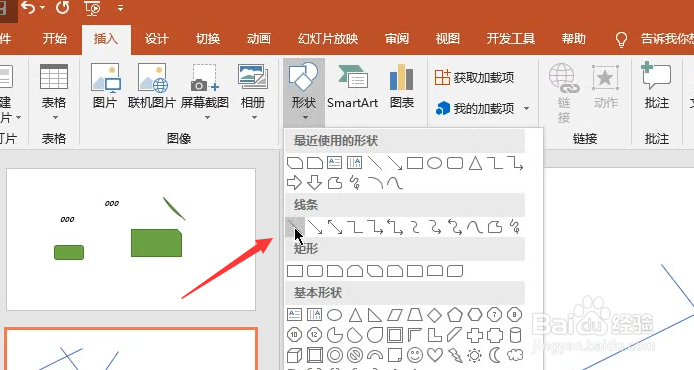
Task: Expand the 我的加载项 dropdown arrow
Action: [x=527, y=108]
